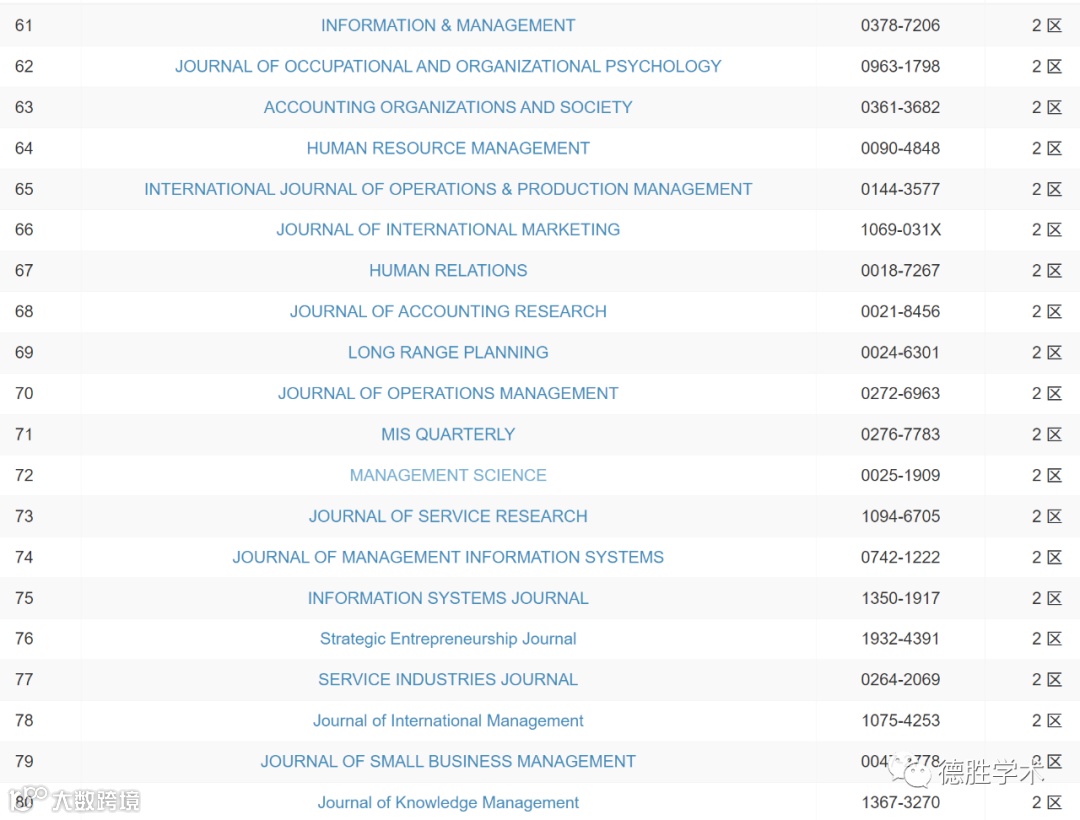Open INFORMATION SYSTEMS JOURNAL link
Screen dimensions: 1080x820
tap(448, 598)
